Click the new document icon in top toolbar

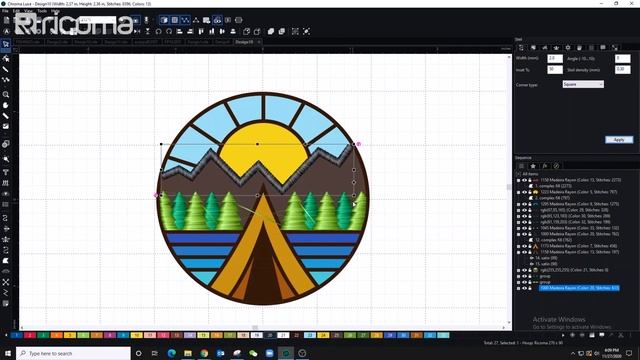click(6, 20)
